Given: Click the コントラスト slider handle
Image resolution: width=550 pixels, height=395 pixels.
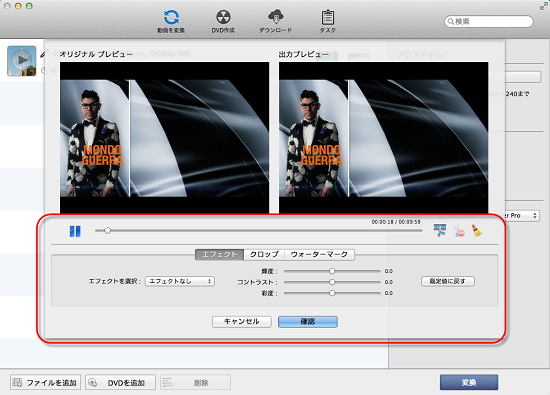Looking at the screenshot, I should pyautogui.click(x=332, y=282).
